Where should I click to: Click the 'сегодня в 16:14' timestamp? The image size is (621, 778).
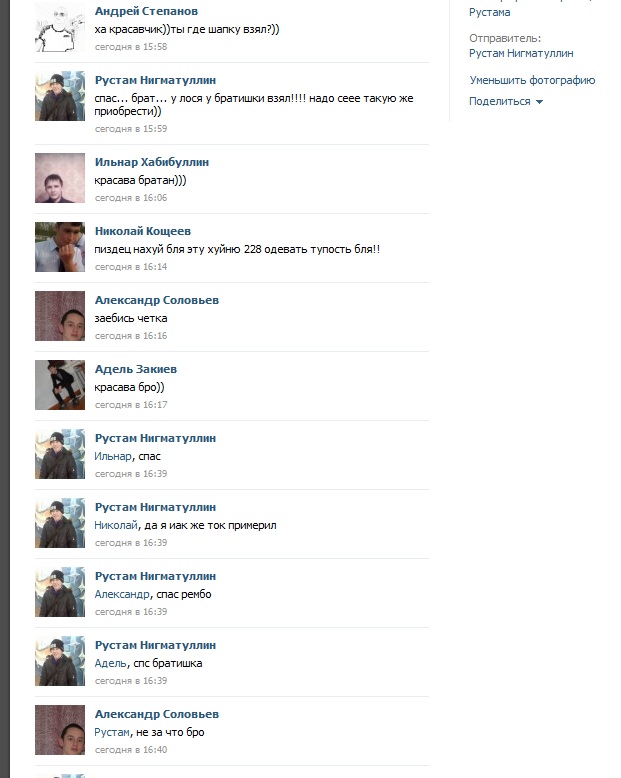coord(131,267)
